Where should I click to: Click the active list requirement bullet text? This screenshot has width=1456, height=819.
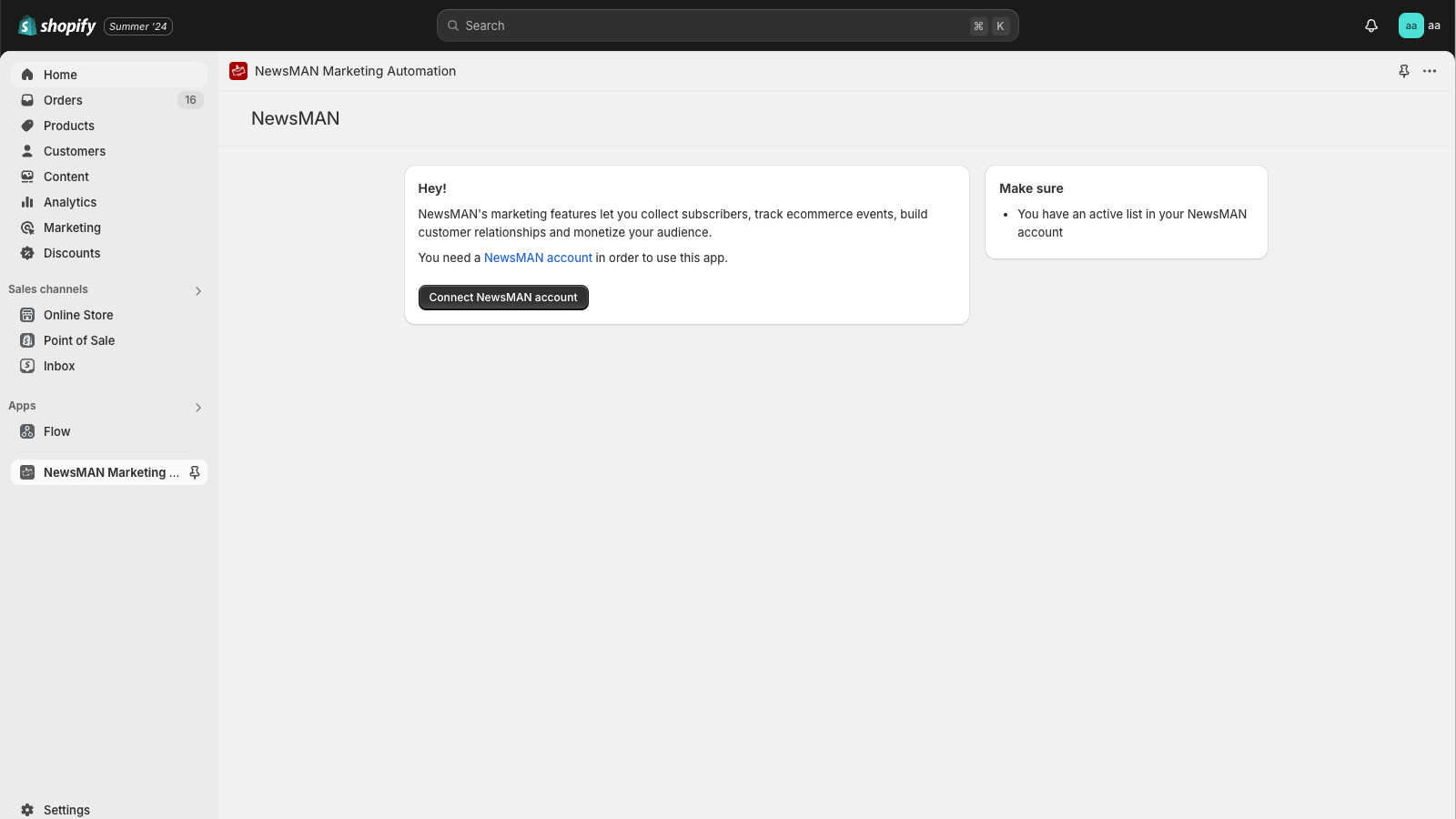[1132, 223]
